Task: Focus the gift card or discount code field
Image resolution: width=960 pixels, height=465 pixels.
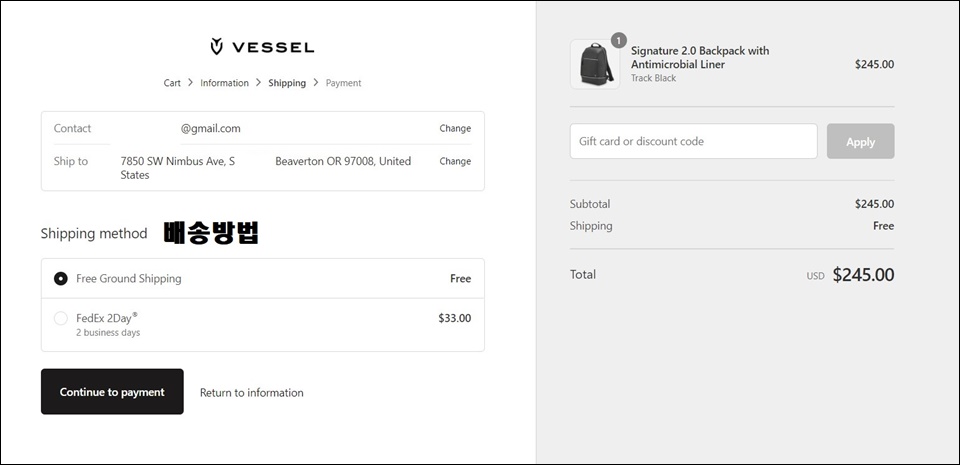Action: tap(693, 141)
